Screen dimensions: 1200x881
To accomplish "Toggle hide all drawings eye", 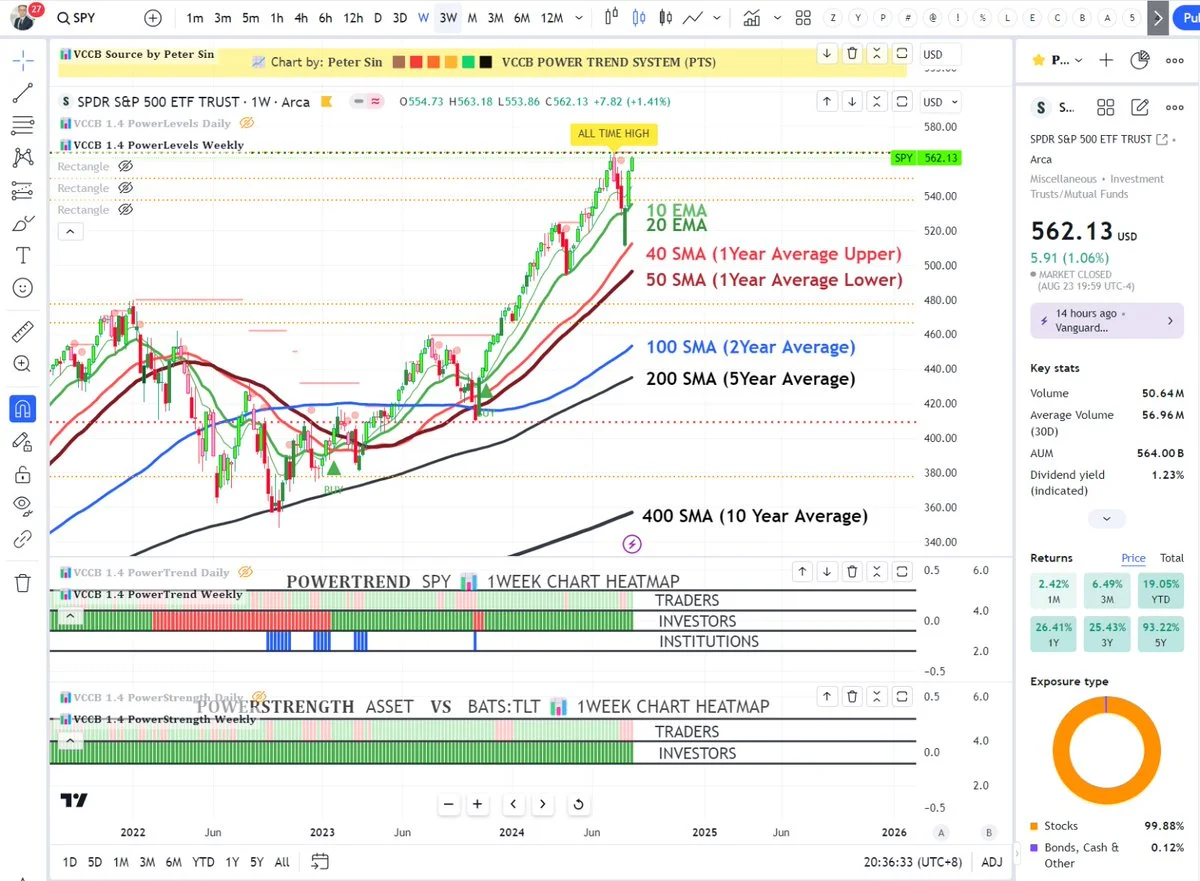I will (x=23, y=507).
